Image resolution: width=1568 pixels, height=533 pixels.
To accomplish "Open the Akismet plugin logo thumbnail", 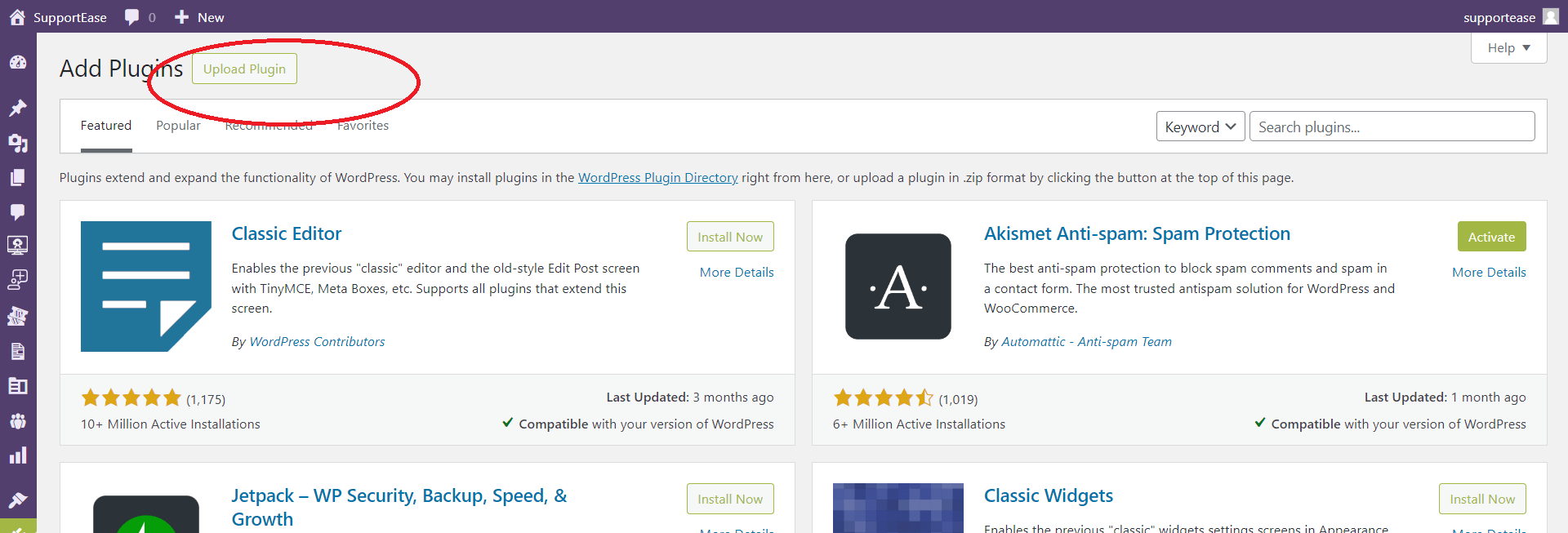I will (x=898, y=286).
